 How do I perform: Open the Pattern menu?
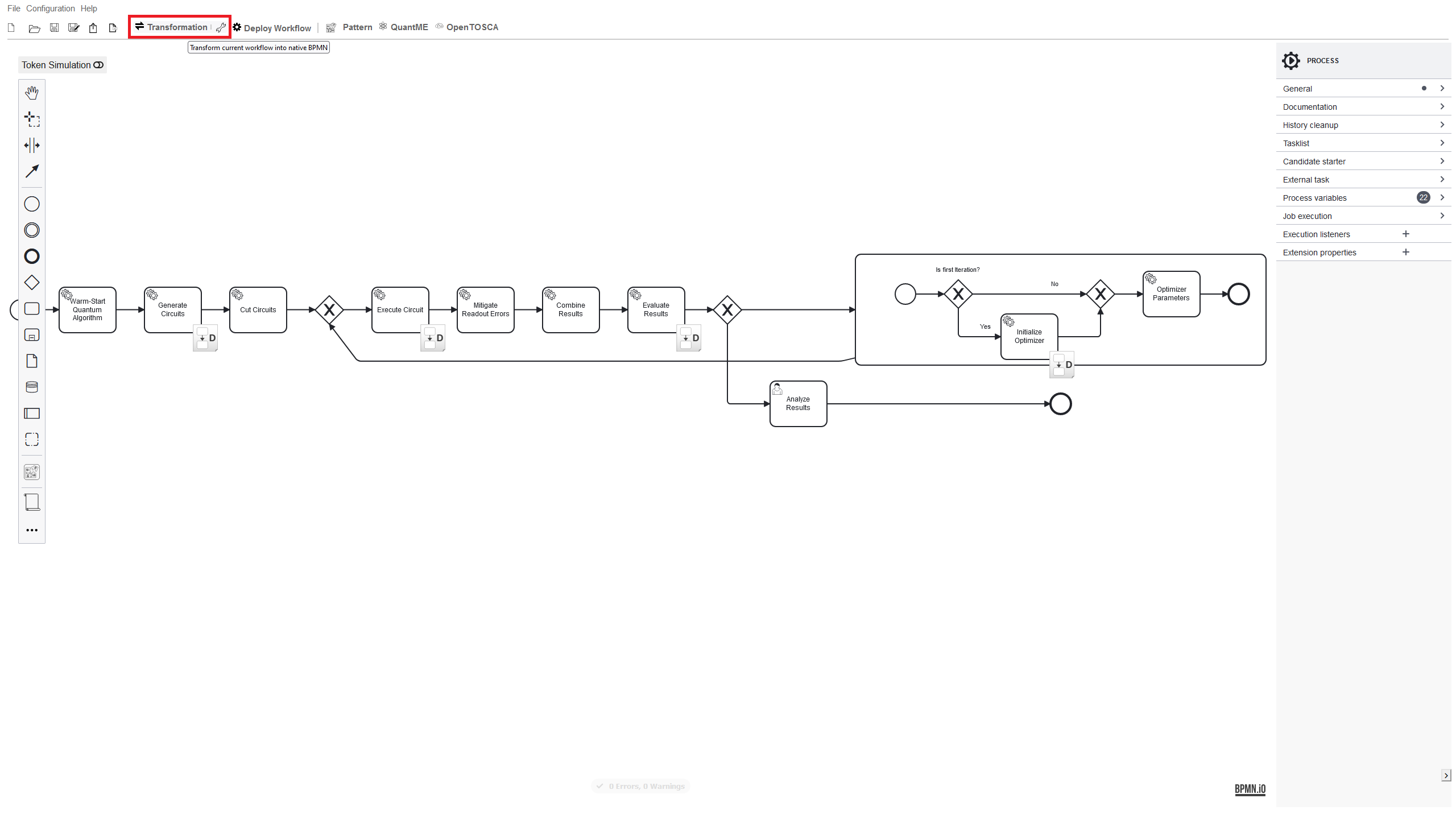pyautogui.click(x=357, y=27)
